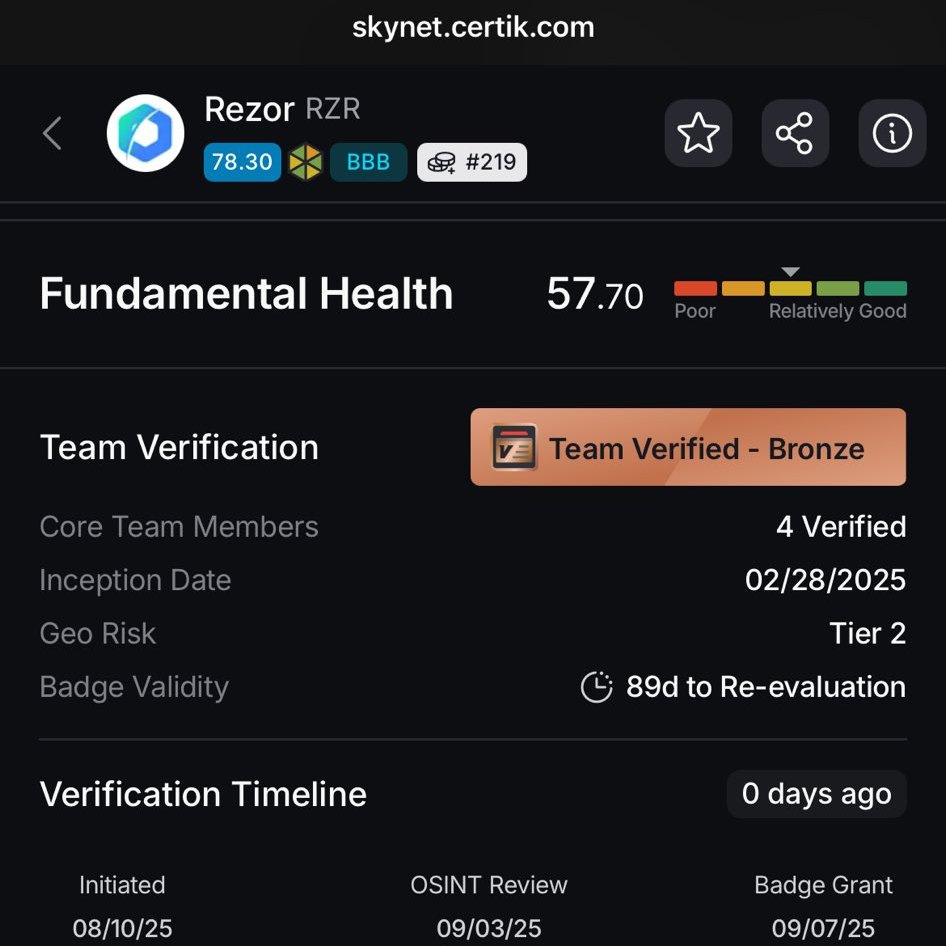Tap the yellow segment of health bar

790,288
